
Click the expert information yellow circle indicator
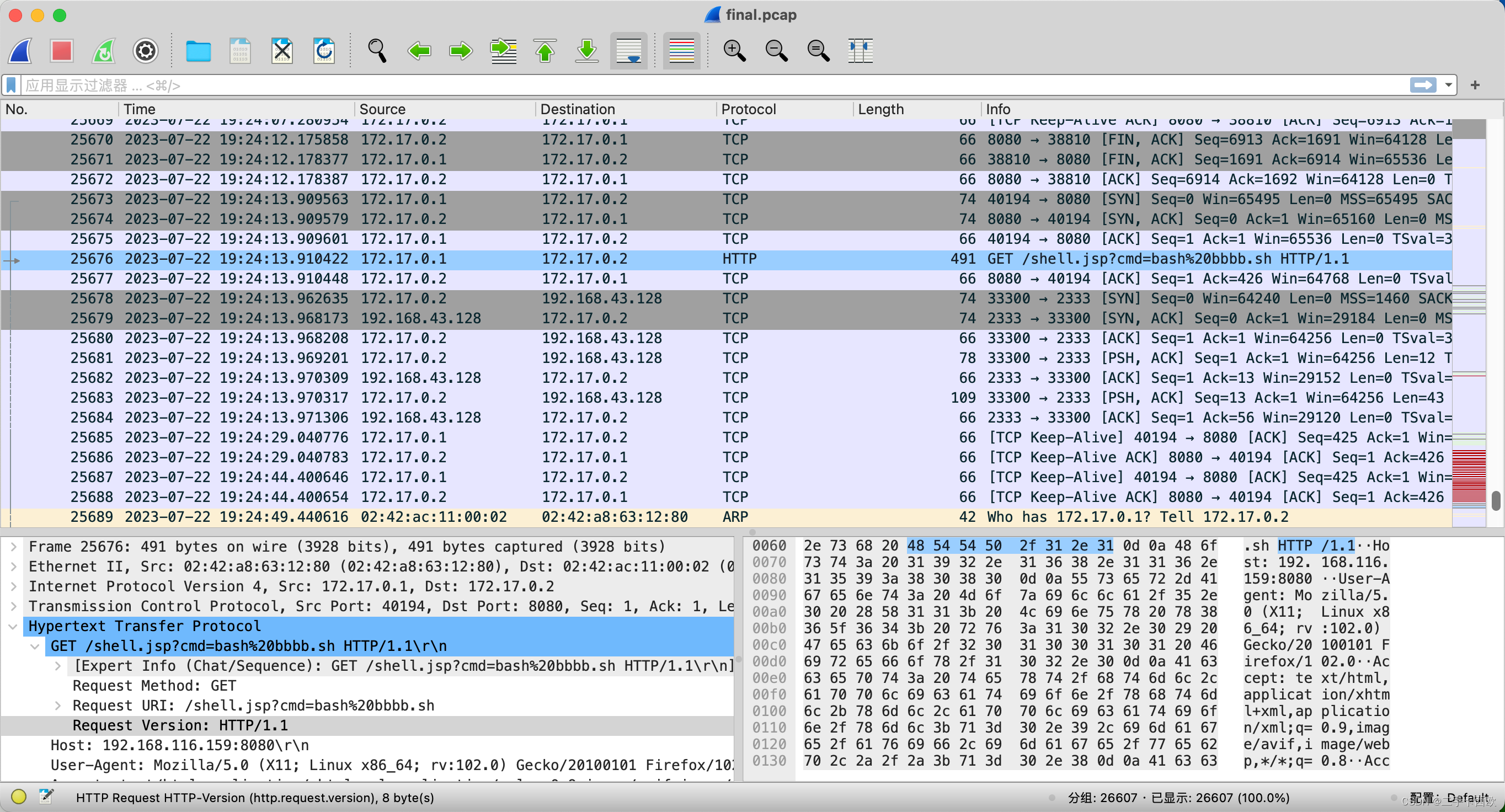point(19,796)
